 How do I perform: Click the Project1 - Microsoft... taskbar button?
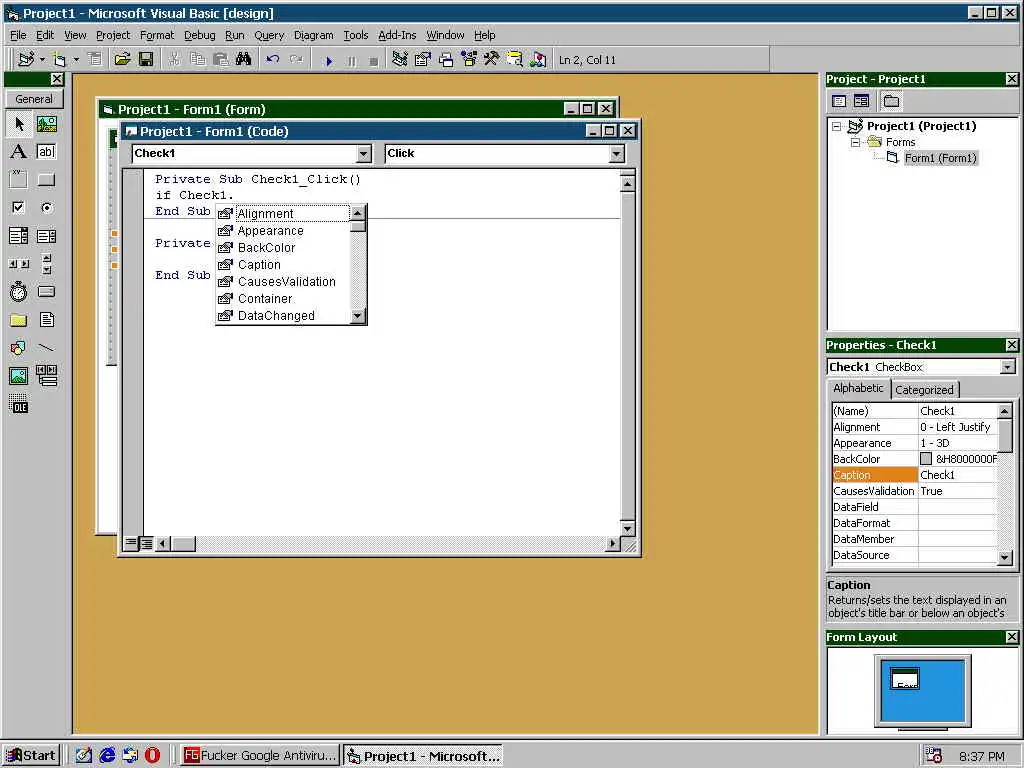pos(423,756)
